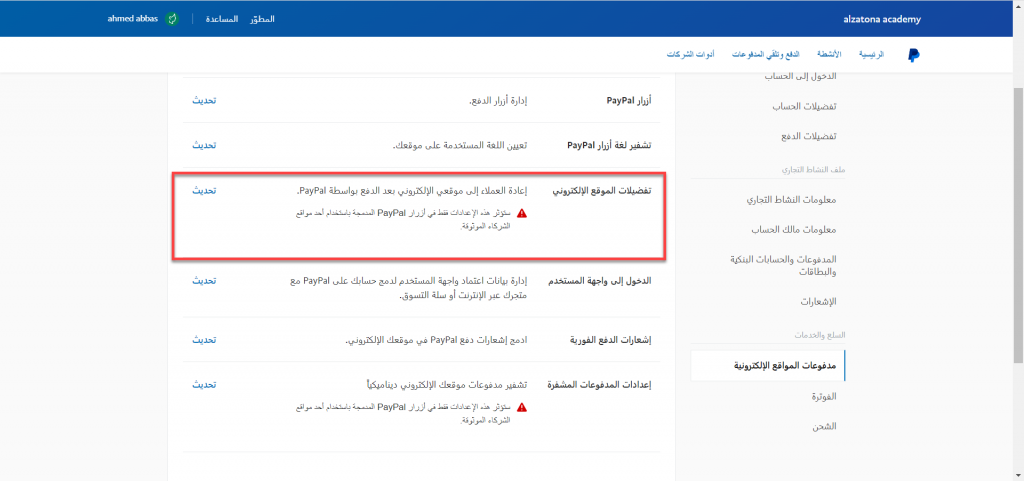The width and height of the screenshot is (1024, 481).
Task: Click تحديث for تفضيلات الموقع الإلكتروني
Action: (x=204, y=191)
